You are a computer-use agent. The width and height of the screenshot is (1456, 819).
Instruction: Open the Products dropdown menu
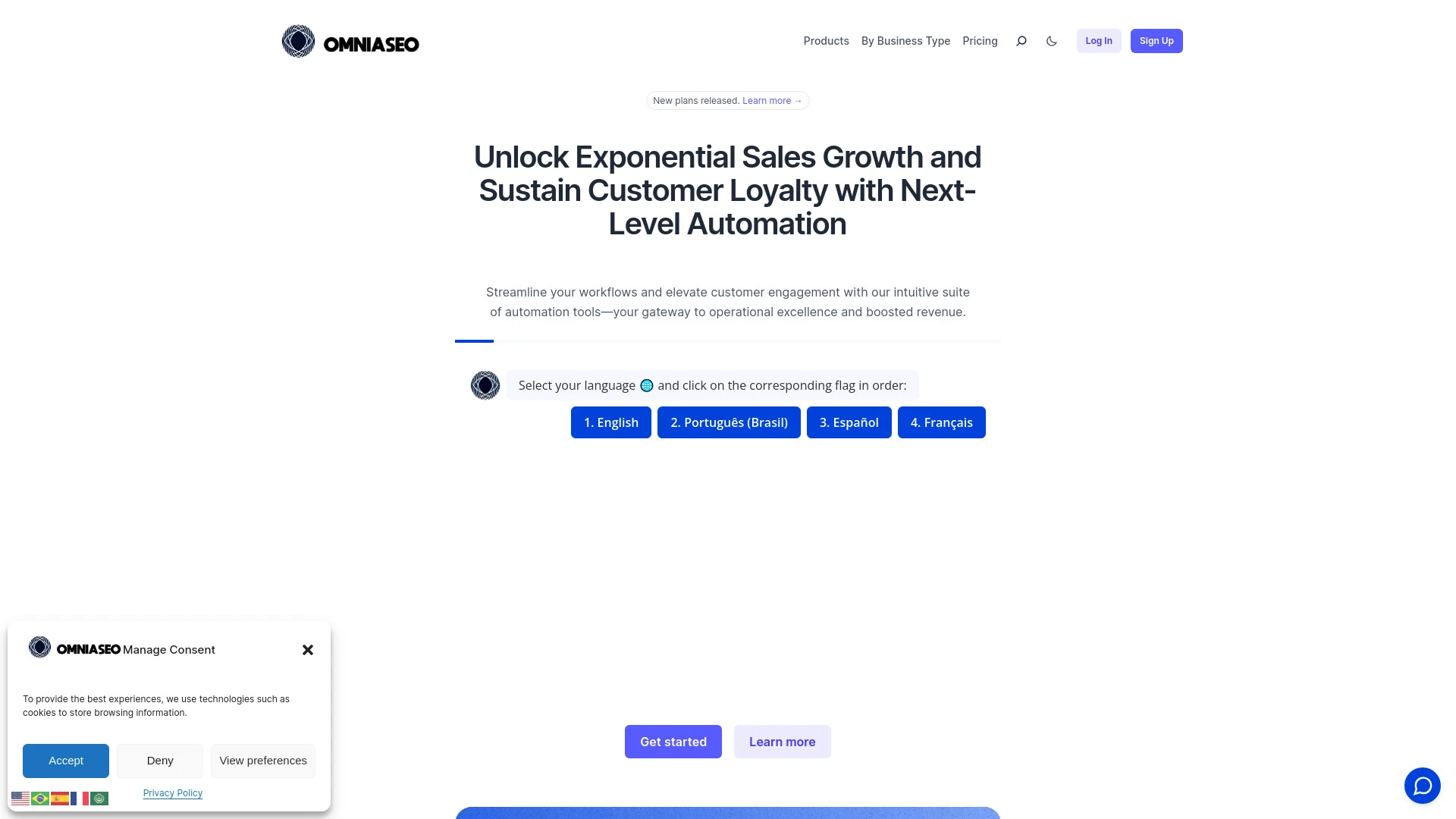(x=825, y=40)
